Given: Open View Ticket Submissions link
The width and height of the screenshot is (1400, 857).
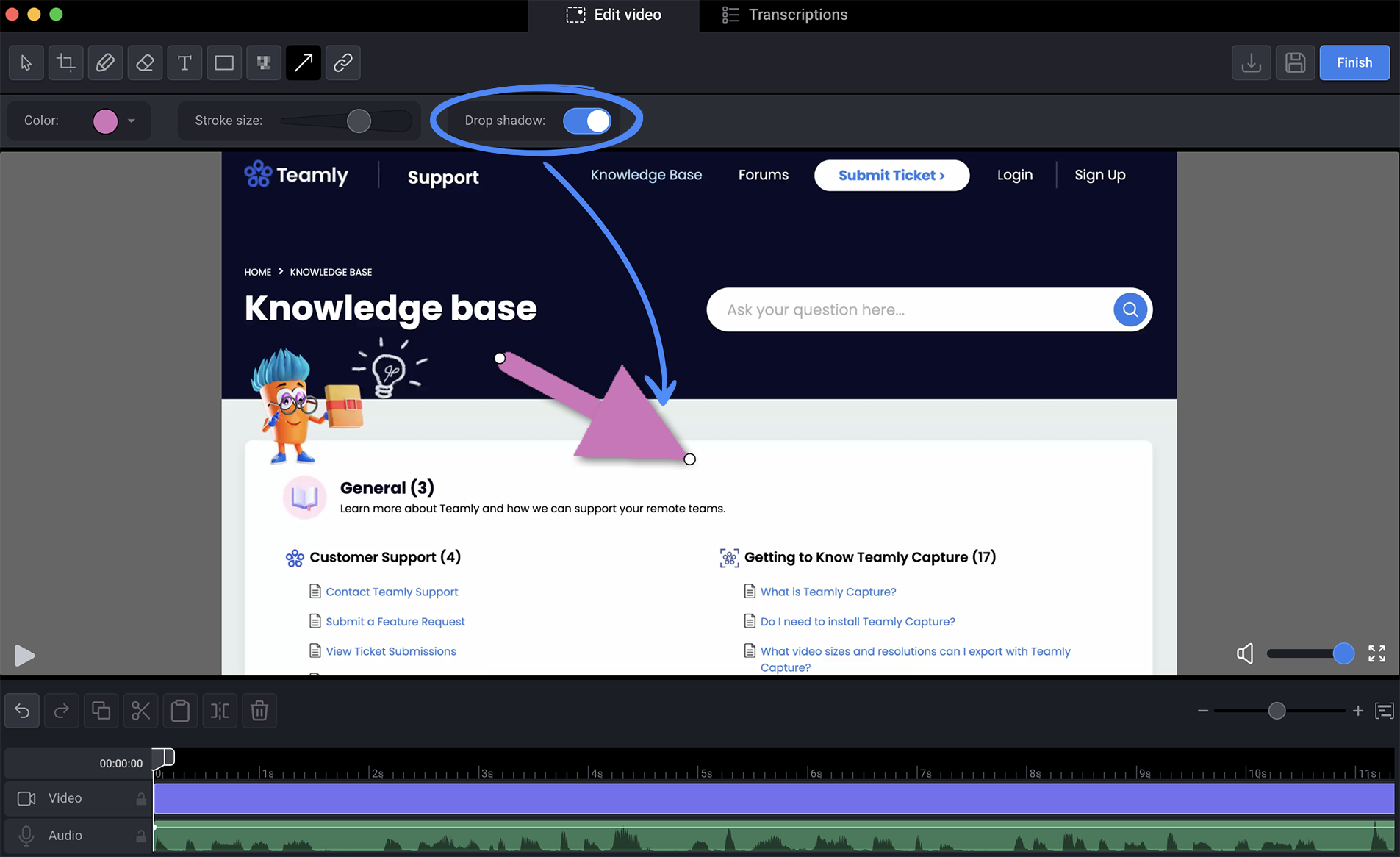Looking at the screenshot, I should [390, 651].
